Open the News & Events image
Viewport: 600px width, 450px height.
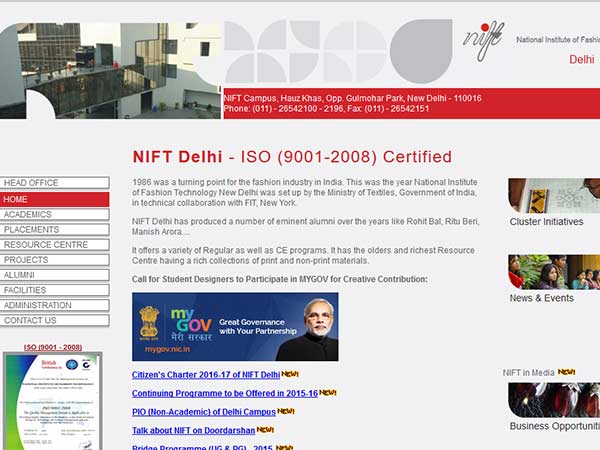coord(553,272)
